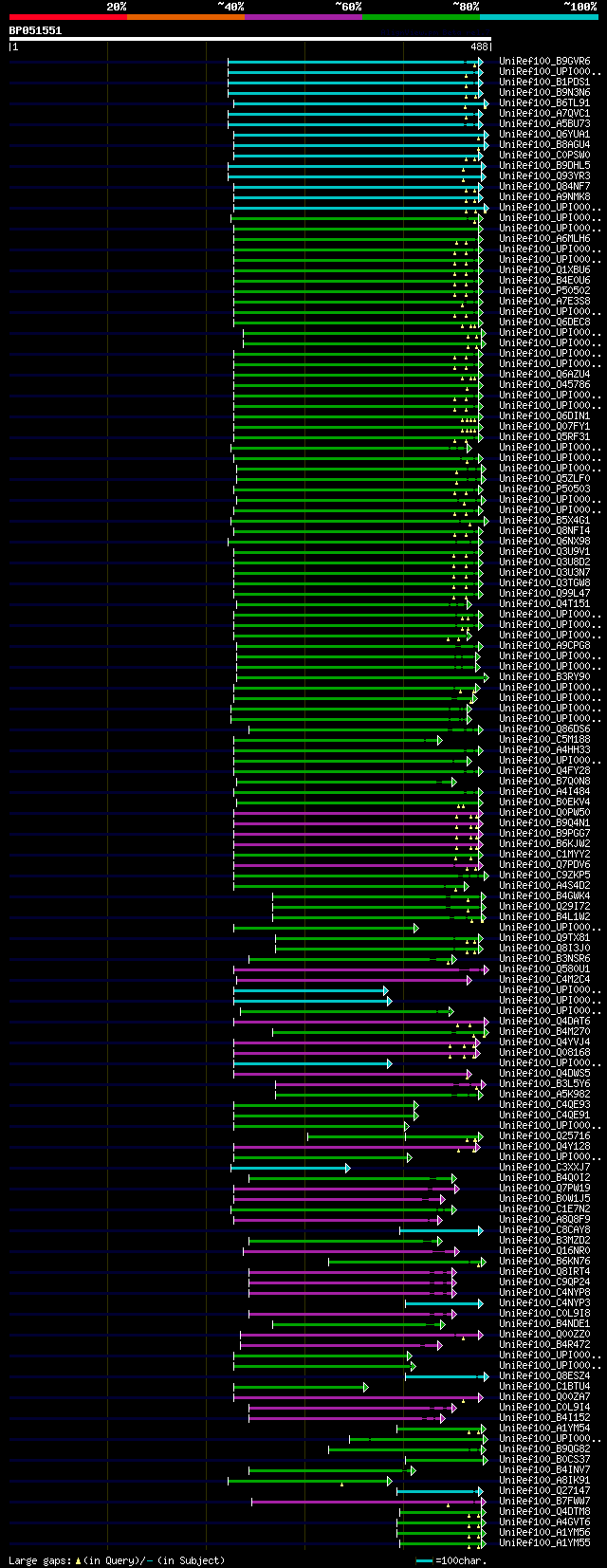Screen dimensions: 607x1568
Task: Select the UniRef100_Q07FY1 label
Action: [544, 426]
